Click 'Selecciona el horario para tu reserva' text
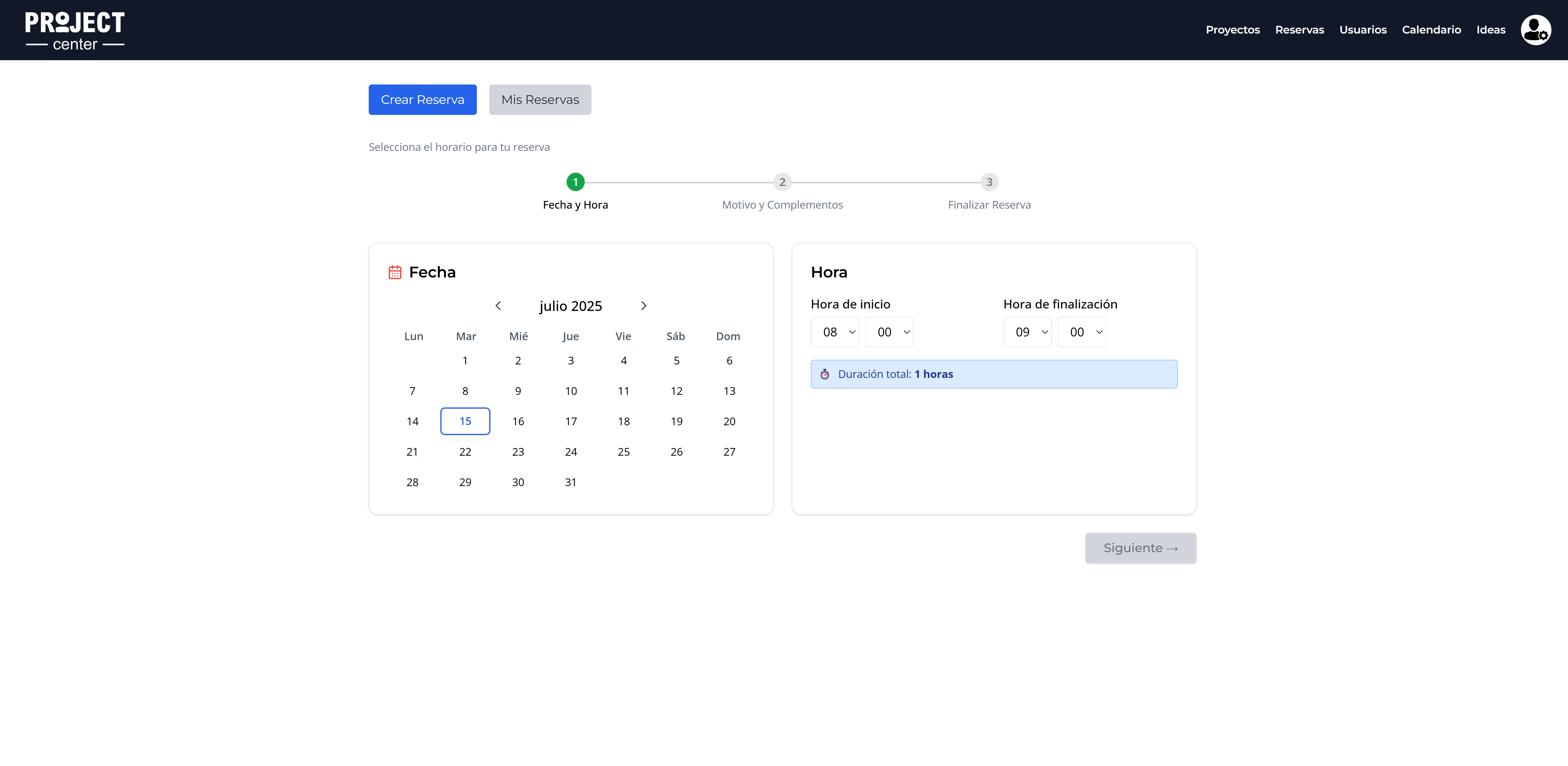 (459, 147)
